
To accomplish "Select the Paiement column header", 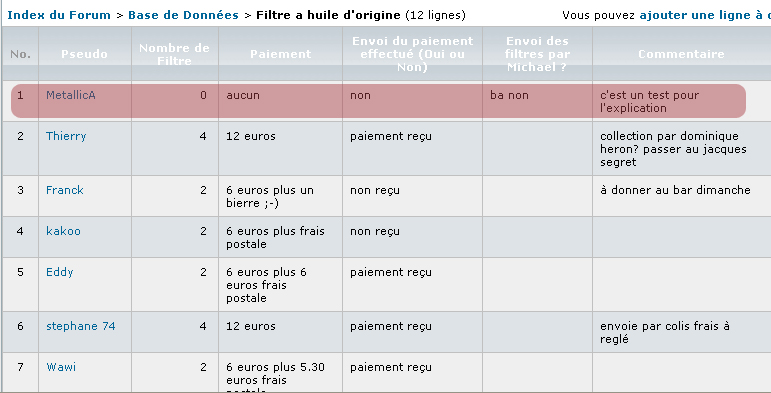I will click(x=281, y=54).
